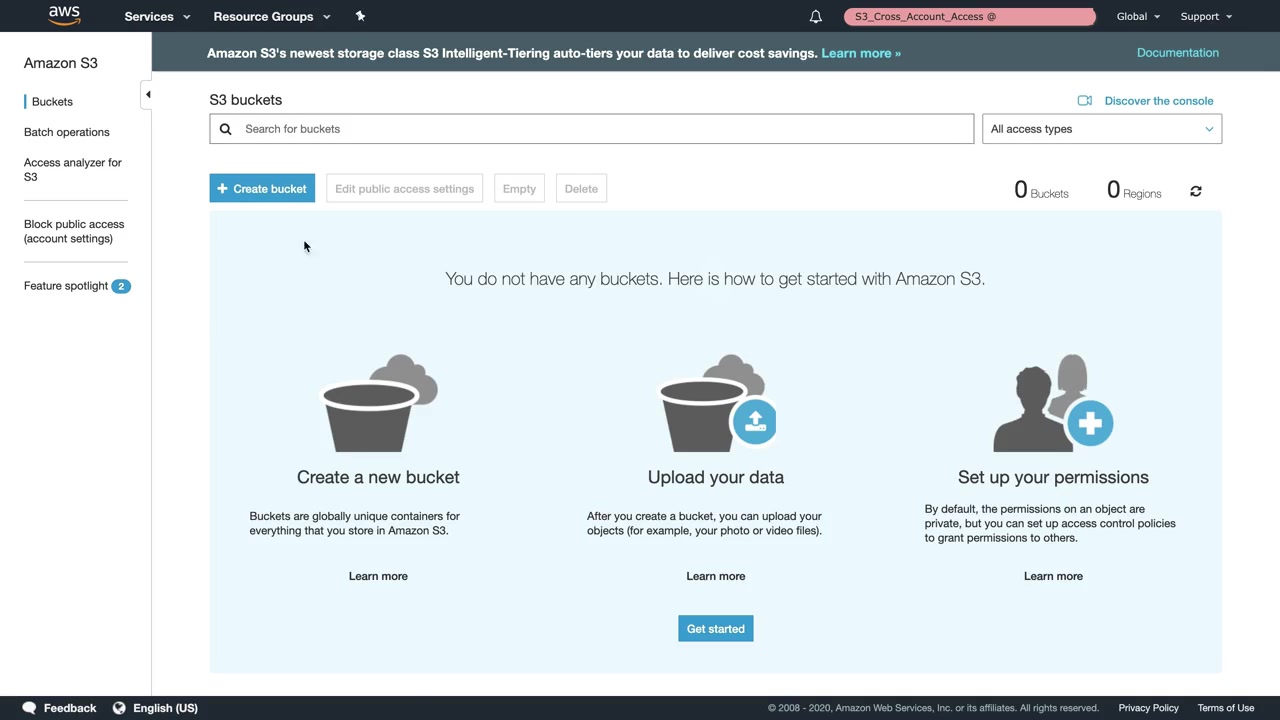The width and height of the screenshot is (1280, 720).
Task: Open the Documentation link
Action: pyautogui.click(x=1178, y=53)
